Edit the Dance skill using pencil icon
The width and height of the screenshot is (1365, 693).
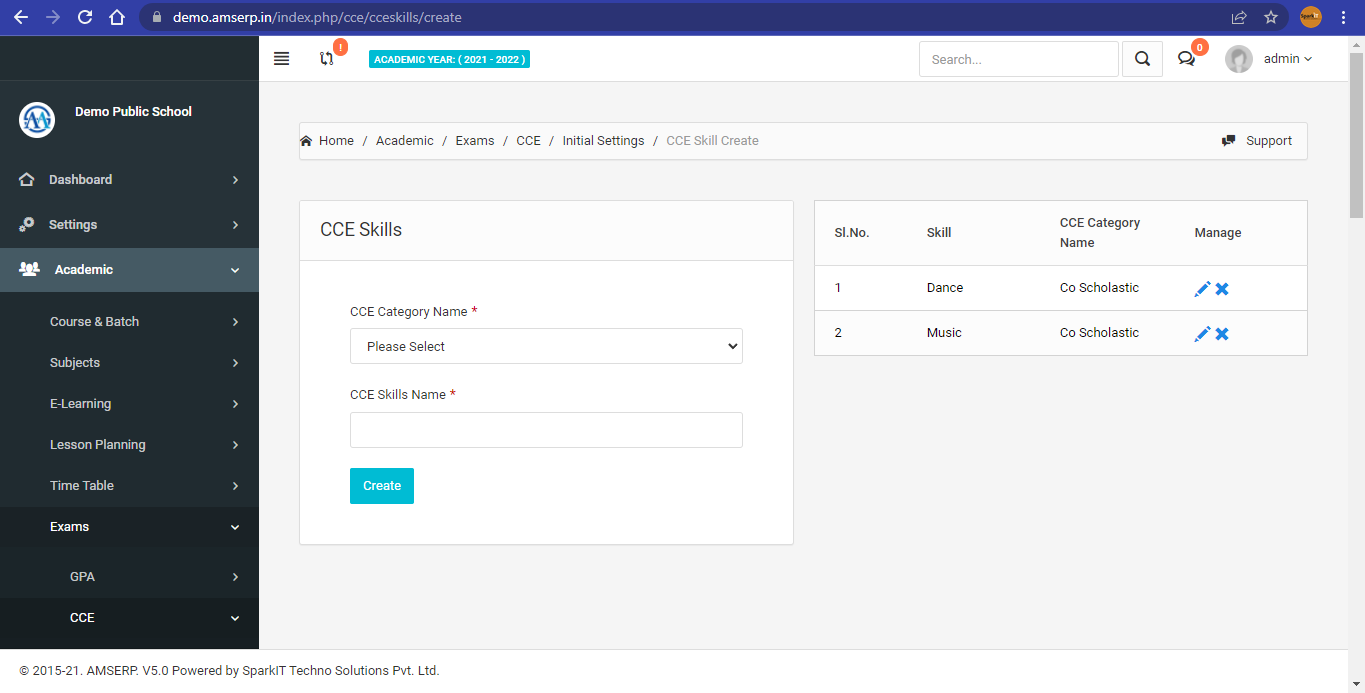(x=1203, y=288)
